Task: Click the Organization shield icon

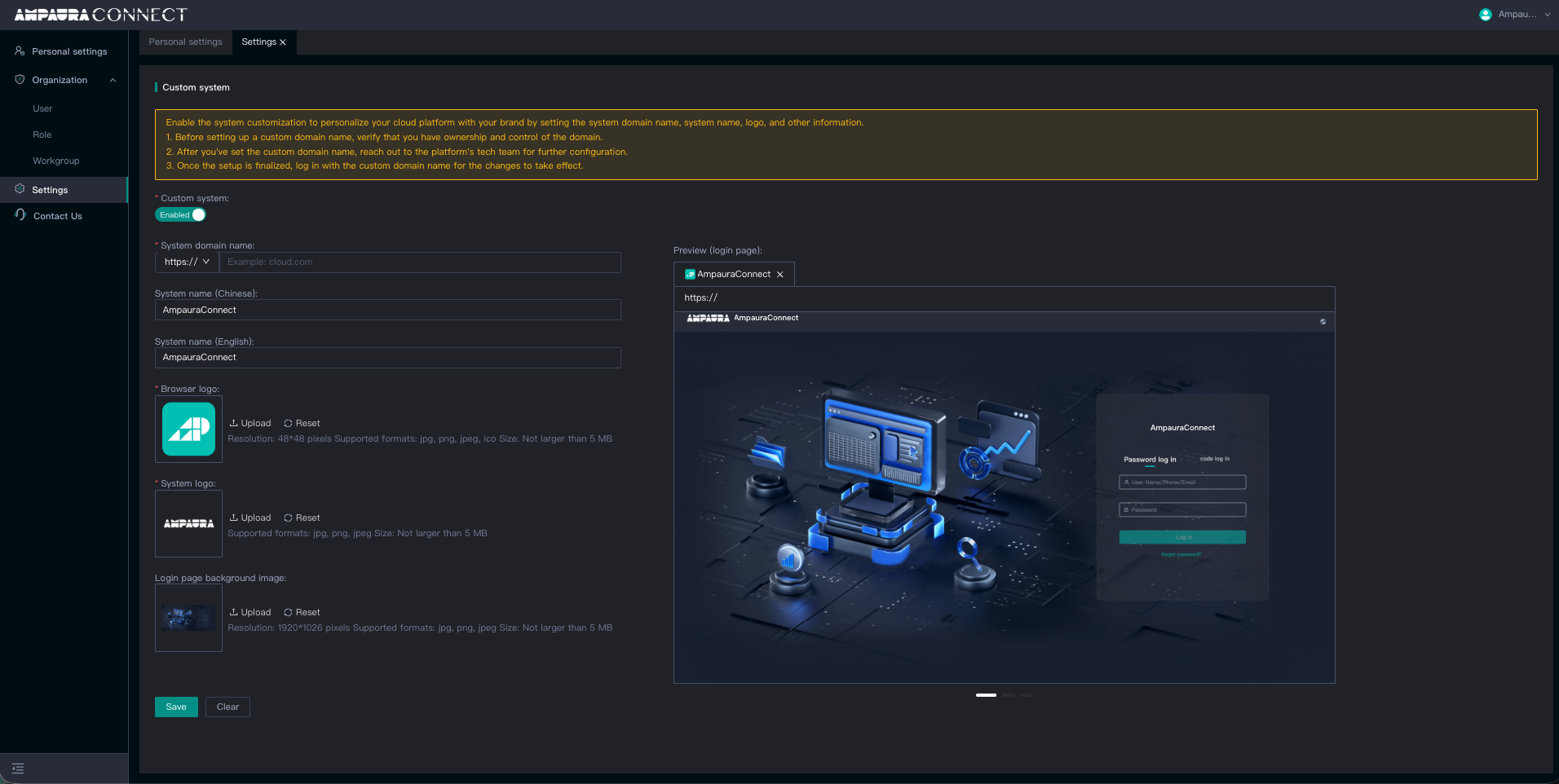Action: pos(20,79)
